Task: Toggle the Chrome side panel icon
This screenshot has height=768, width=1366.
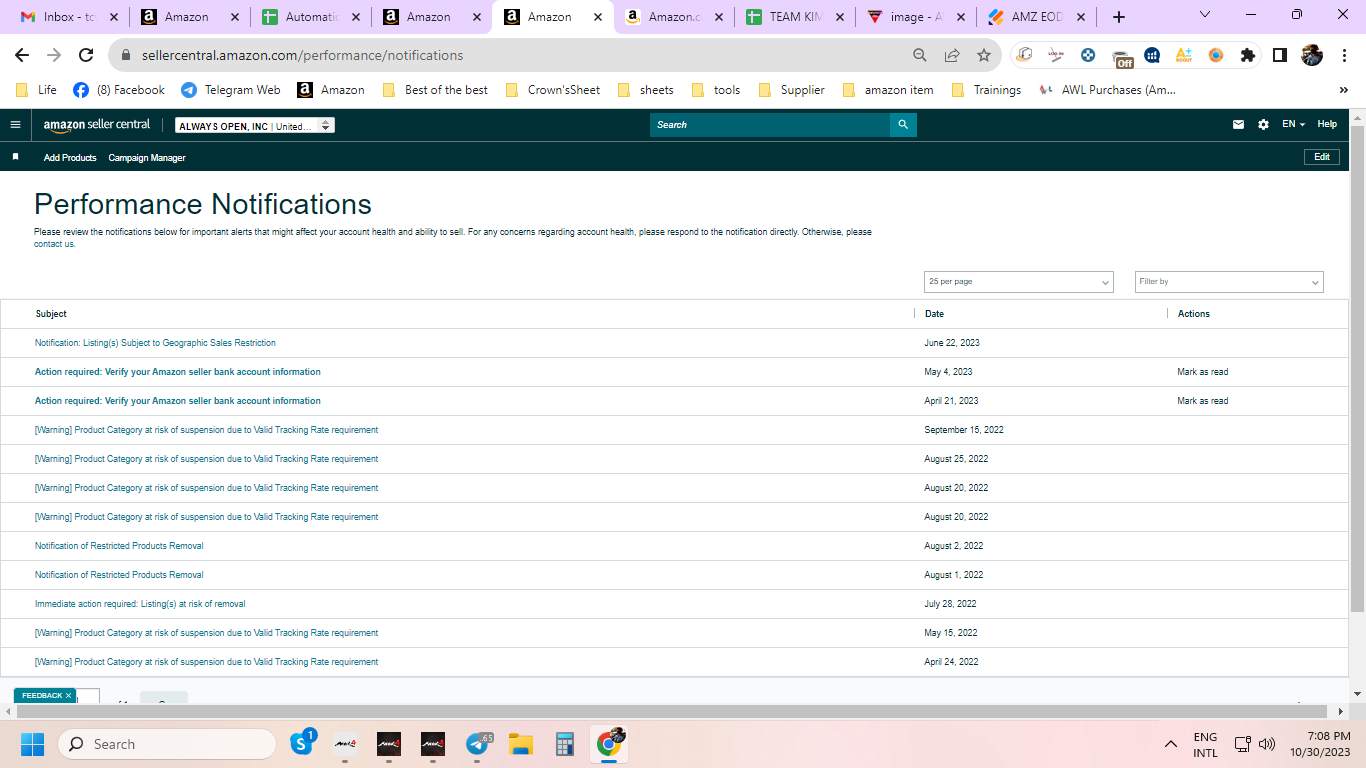Action: click(1280, 55)
